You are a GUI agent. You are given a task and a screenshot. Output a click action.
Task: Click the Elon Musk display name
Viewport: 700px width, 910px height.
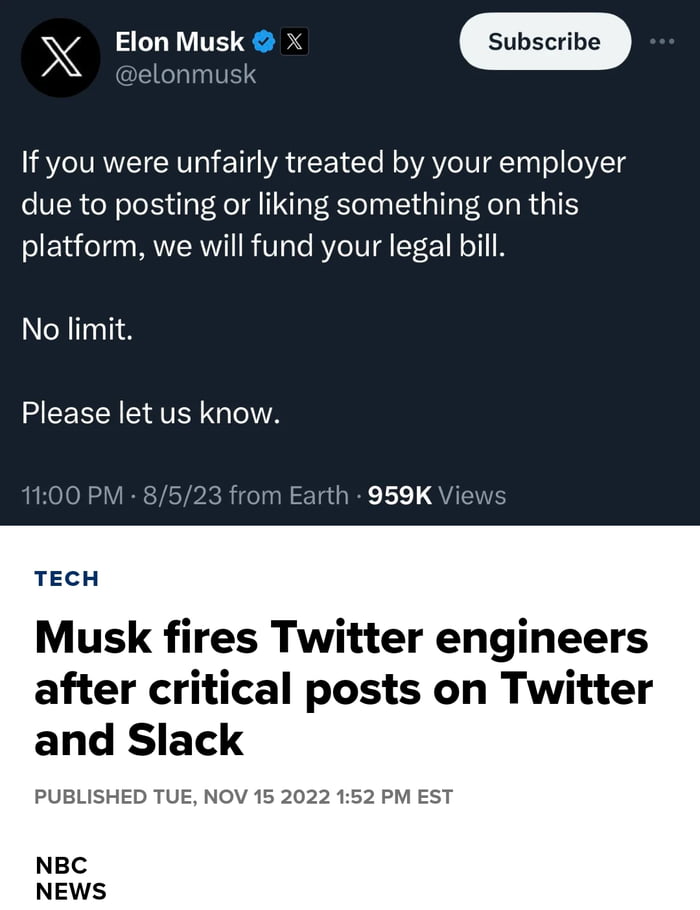[179, 41]
